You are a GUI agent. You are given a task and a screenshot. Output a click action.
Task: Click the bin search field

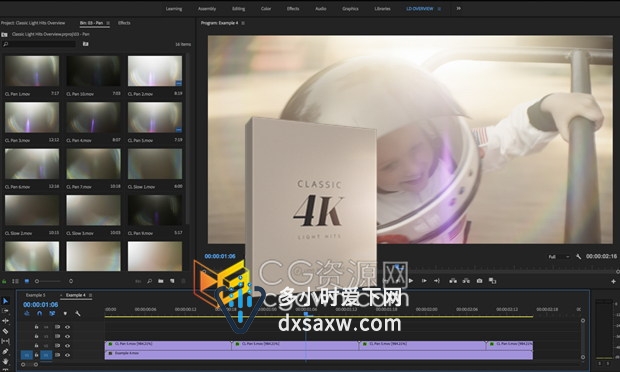point(39,44)
